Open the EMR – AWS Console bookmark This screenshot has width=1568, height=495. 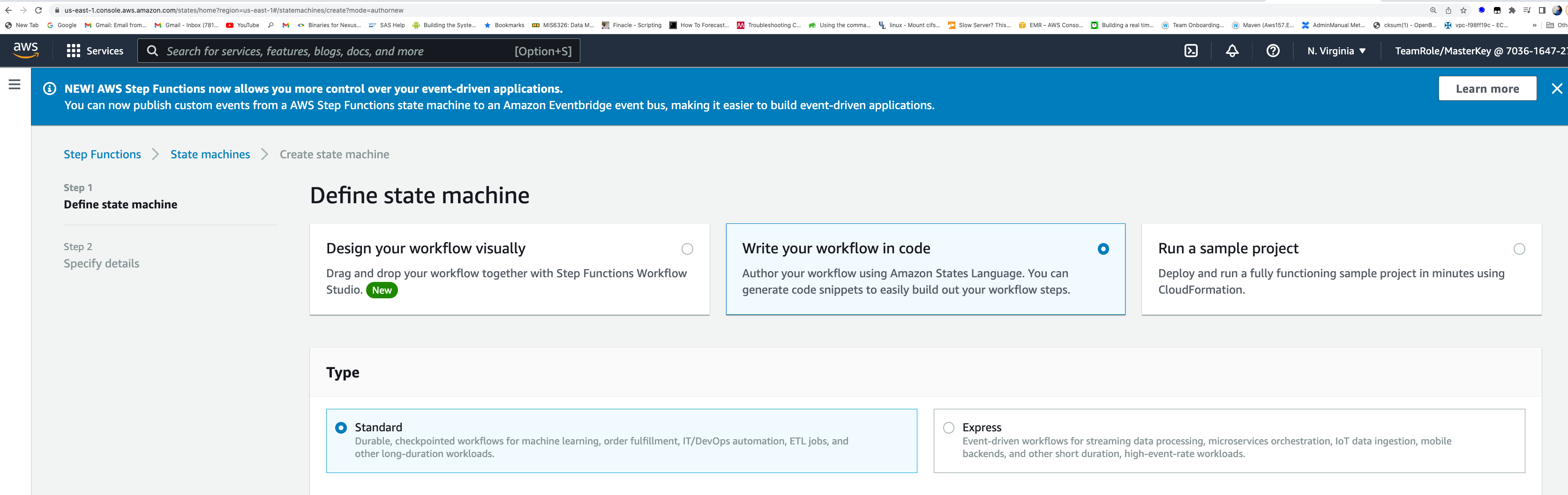[1050, 26]
